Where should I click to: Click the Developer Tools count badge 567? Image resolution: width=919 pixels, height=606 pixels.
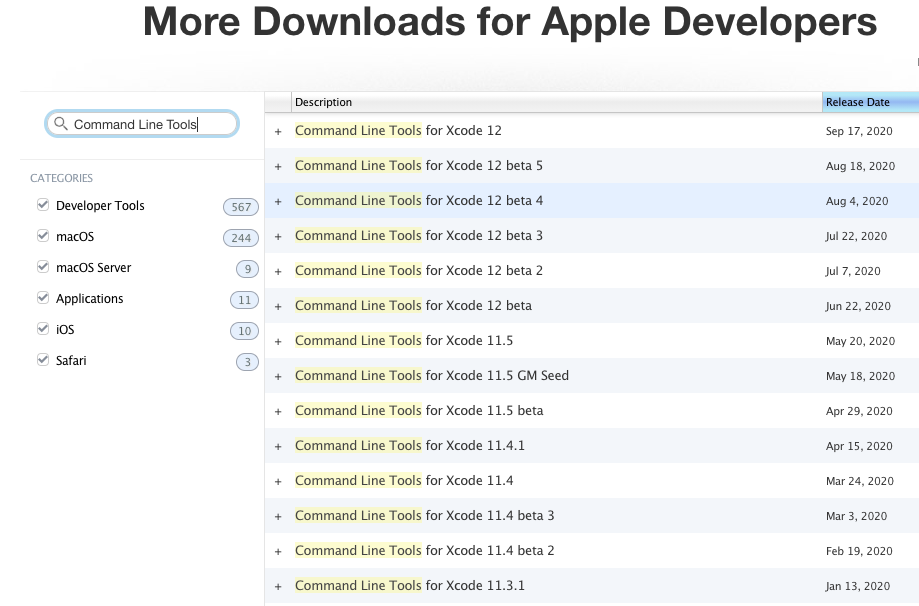[x=241, y=207]
